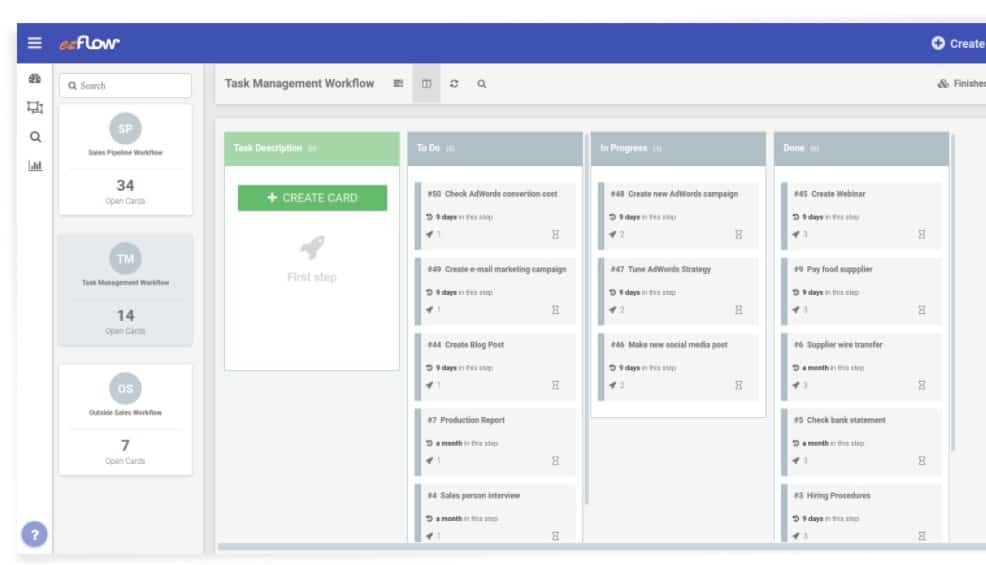
Task: Click the refresh icon in workflow toolbar
Action: pos(455,84)
